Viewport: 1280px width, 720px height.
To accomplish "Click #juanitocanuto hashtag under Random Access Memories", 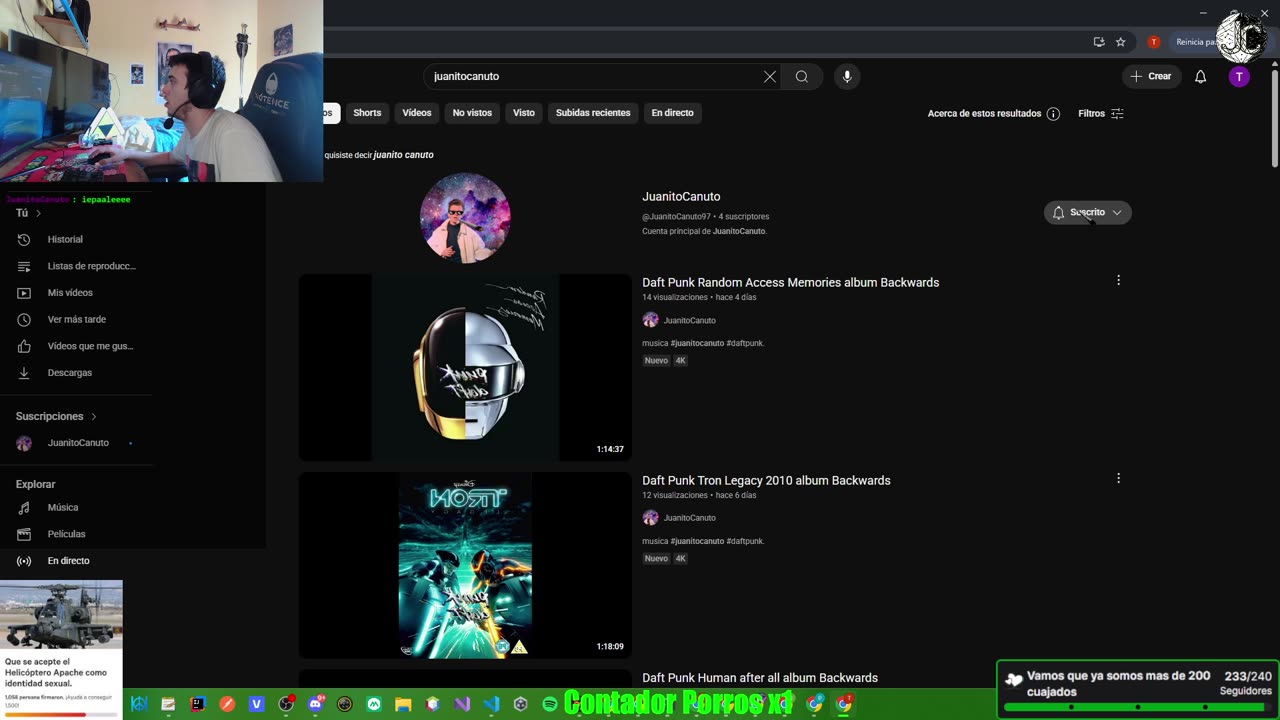I will click(x=697, y=343).
